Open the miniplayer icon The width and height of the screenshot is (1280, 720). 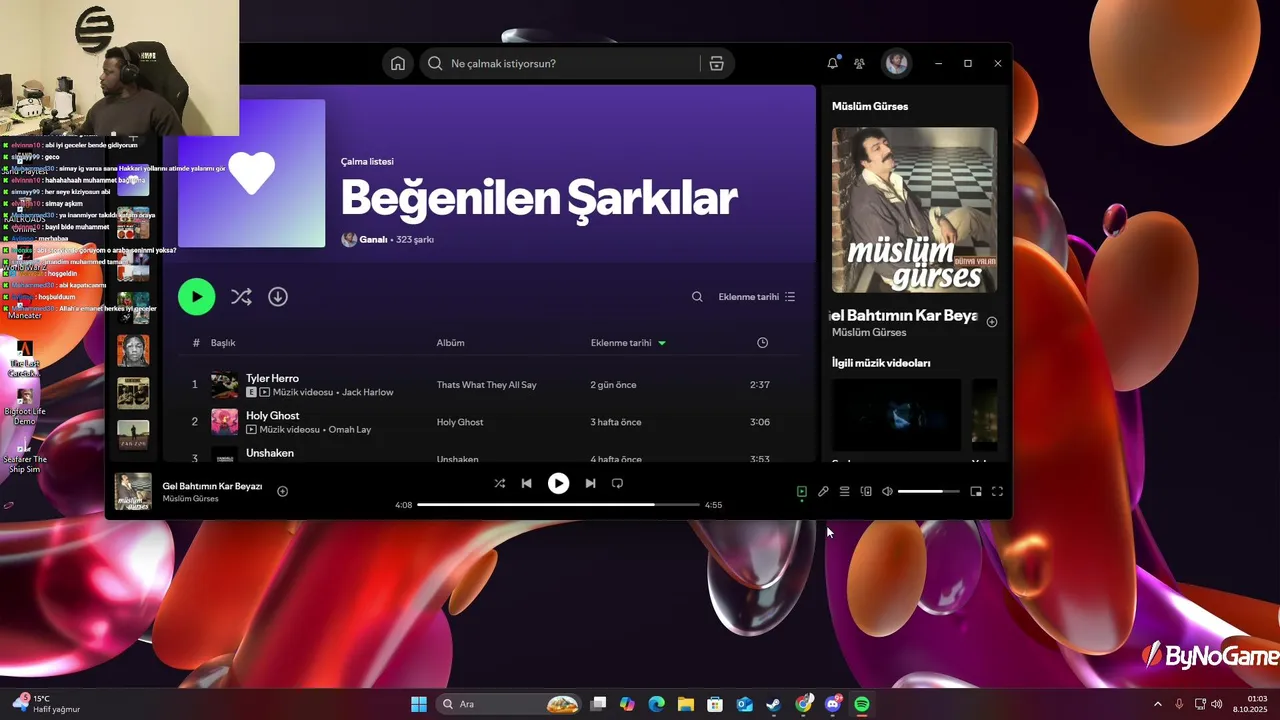(x=976, y=491)
